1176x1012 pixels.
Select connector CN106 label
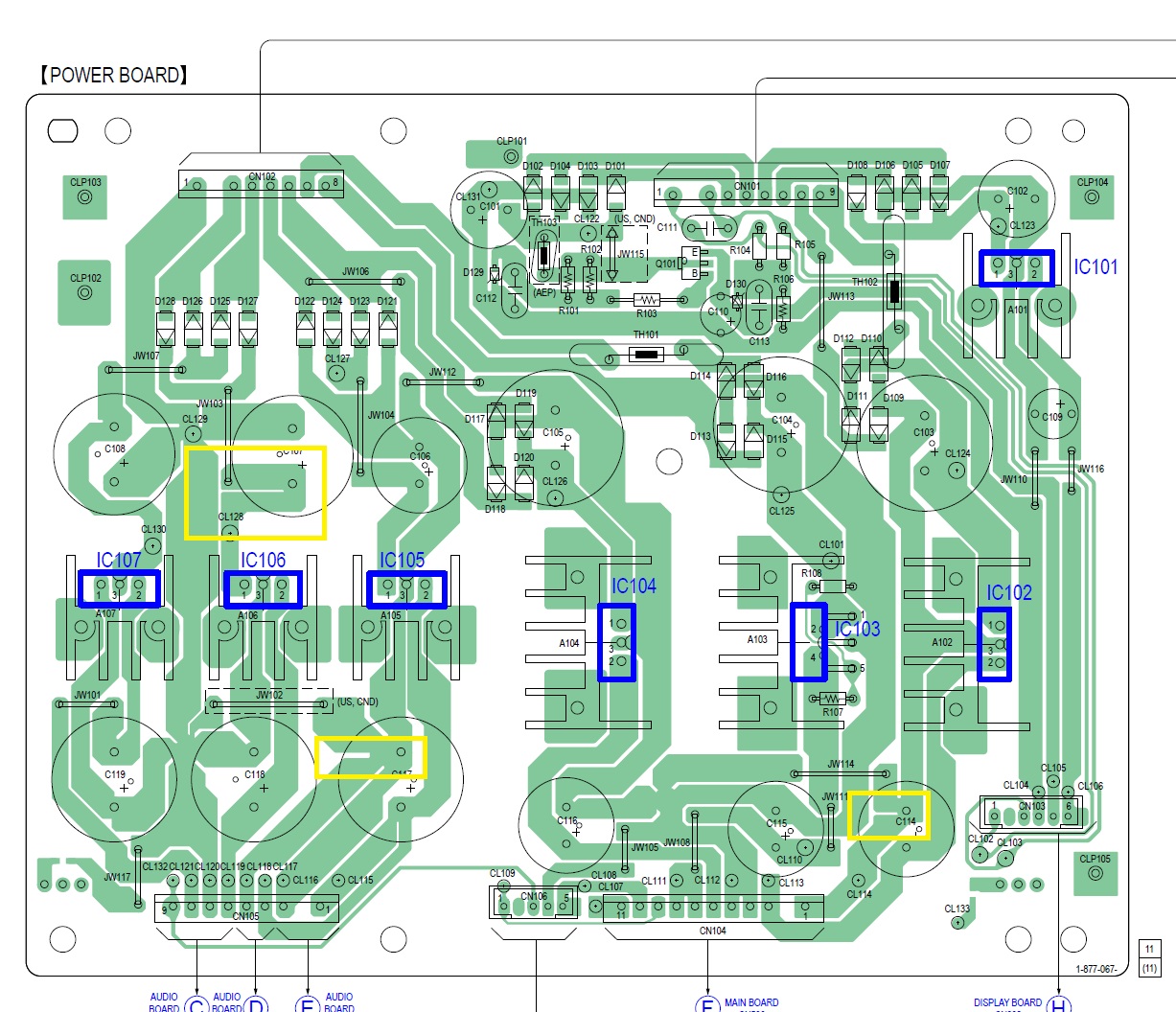[534, 897]
